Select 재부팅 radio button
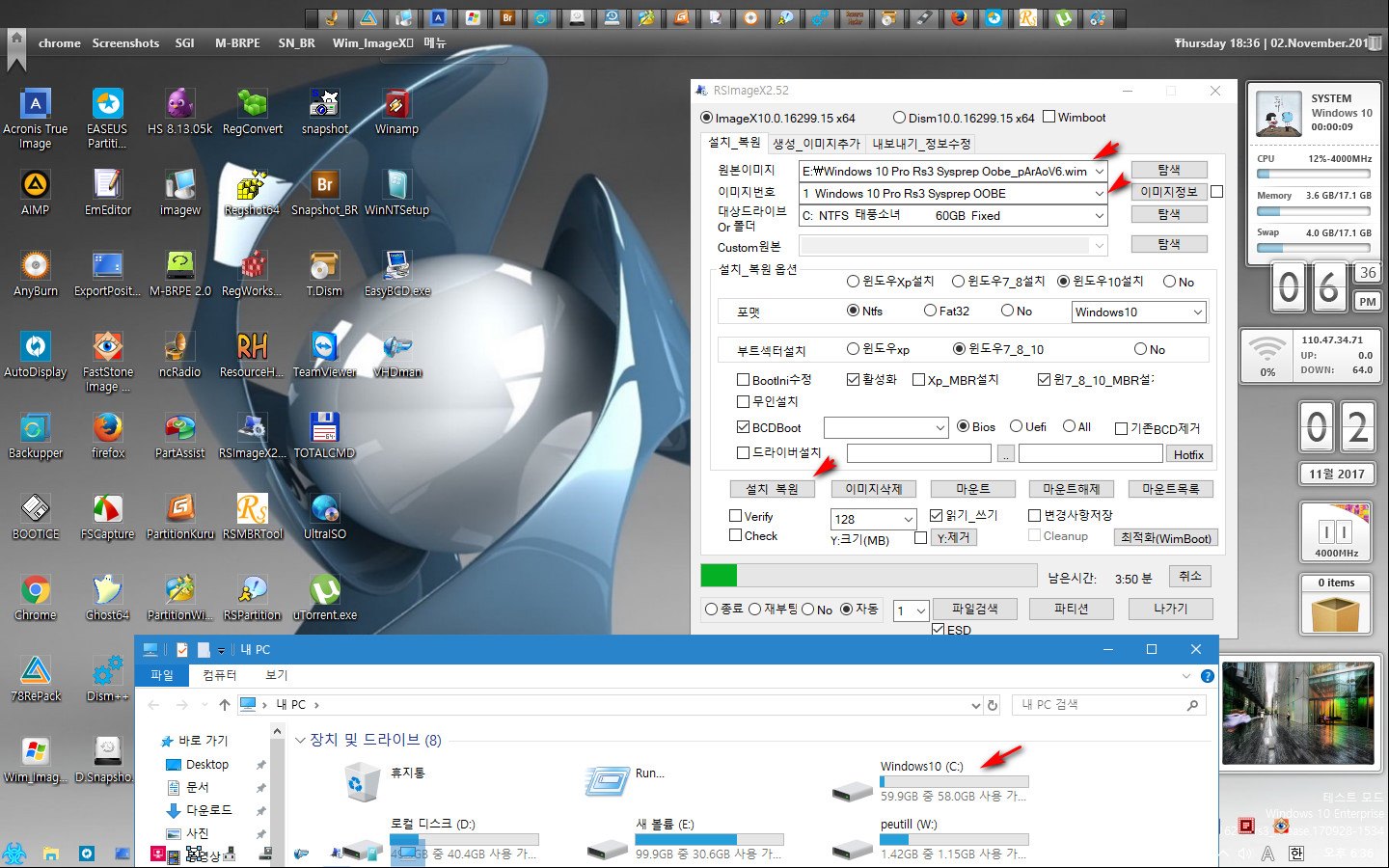 pos(755,610)
